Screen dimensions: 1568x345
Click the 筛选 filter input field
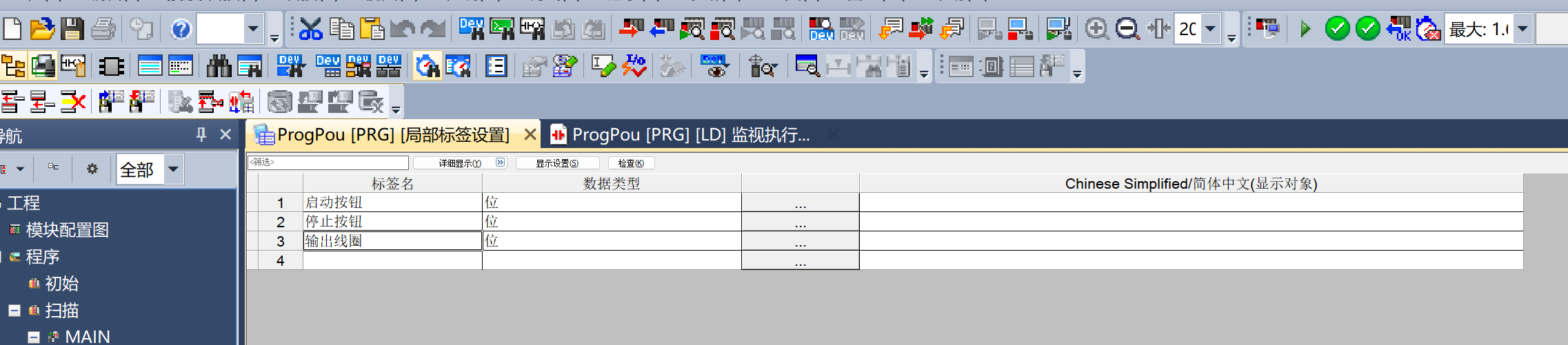[x=328, y=163]
